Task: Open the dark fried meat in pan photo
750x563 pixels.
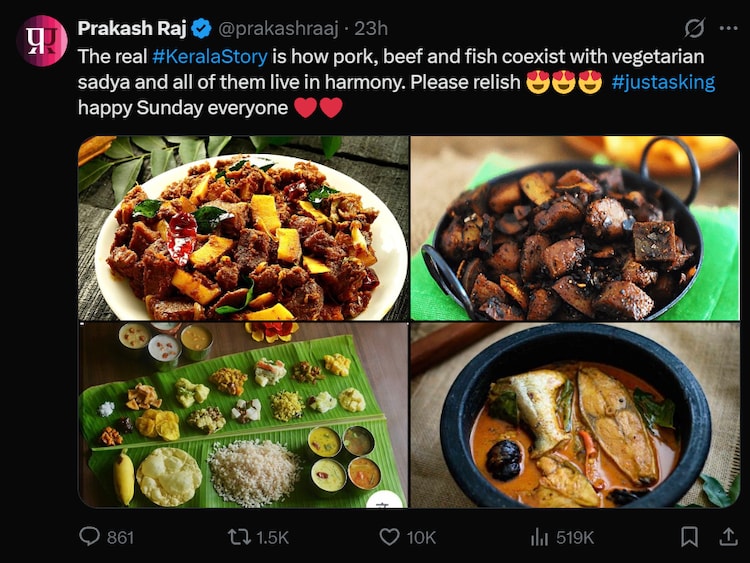Action: (575, 228)
